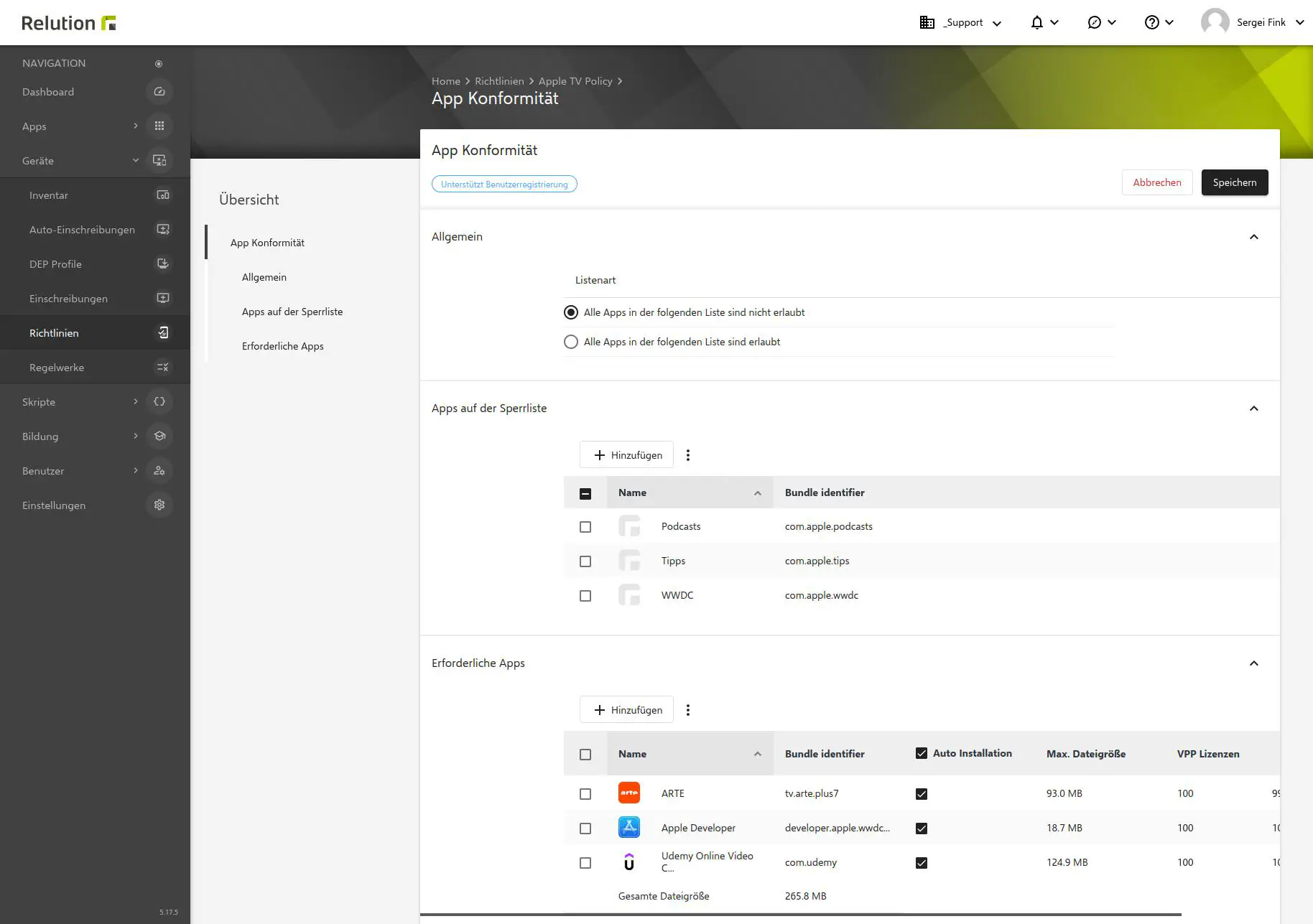Open the Apple TV Policy breadcrumb link
Image resolution: width=1313 pixels, height=924 pixels.
click(x=575, y=80)
